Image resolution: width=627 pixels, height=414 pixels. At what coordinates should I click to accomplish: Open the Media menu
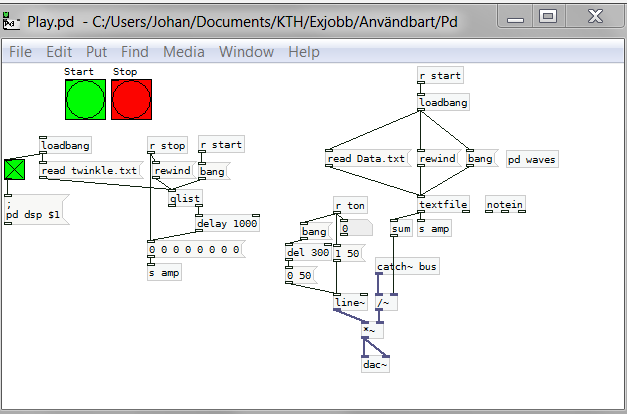[184, 52]
